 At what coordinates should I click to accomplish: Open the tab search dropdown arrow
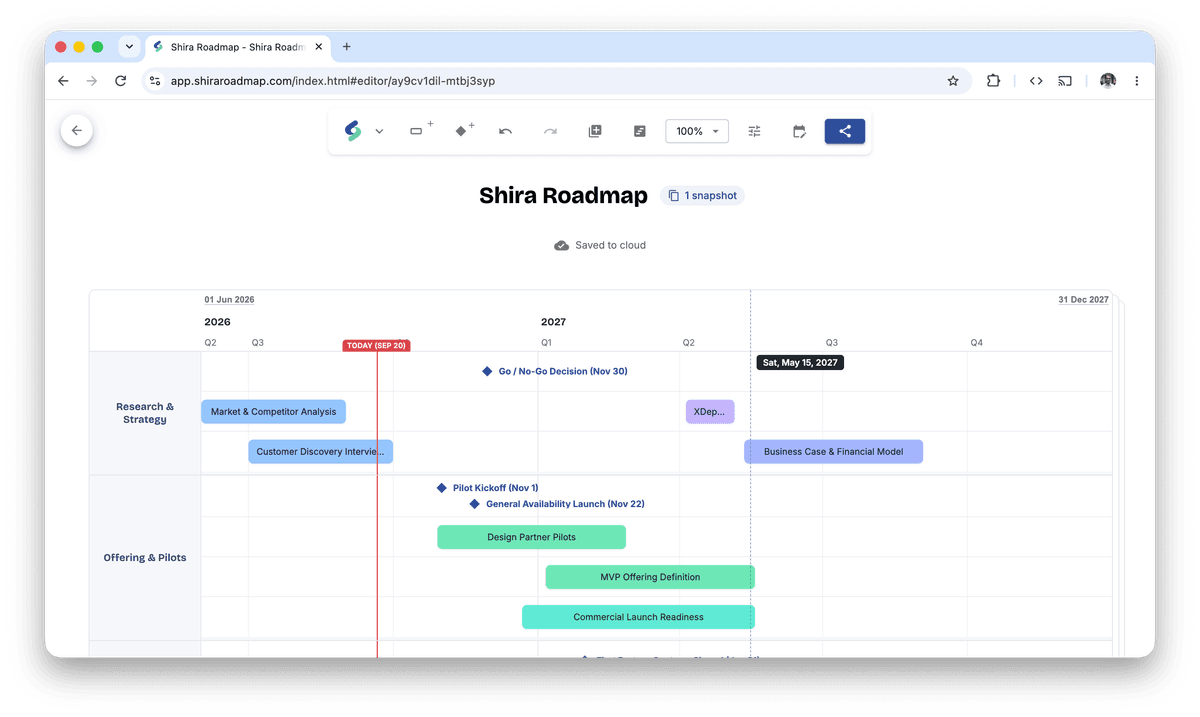click(x=129, y=47)
